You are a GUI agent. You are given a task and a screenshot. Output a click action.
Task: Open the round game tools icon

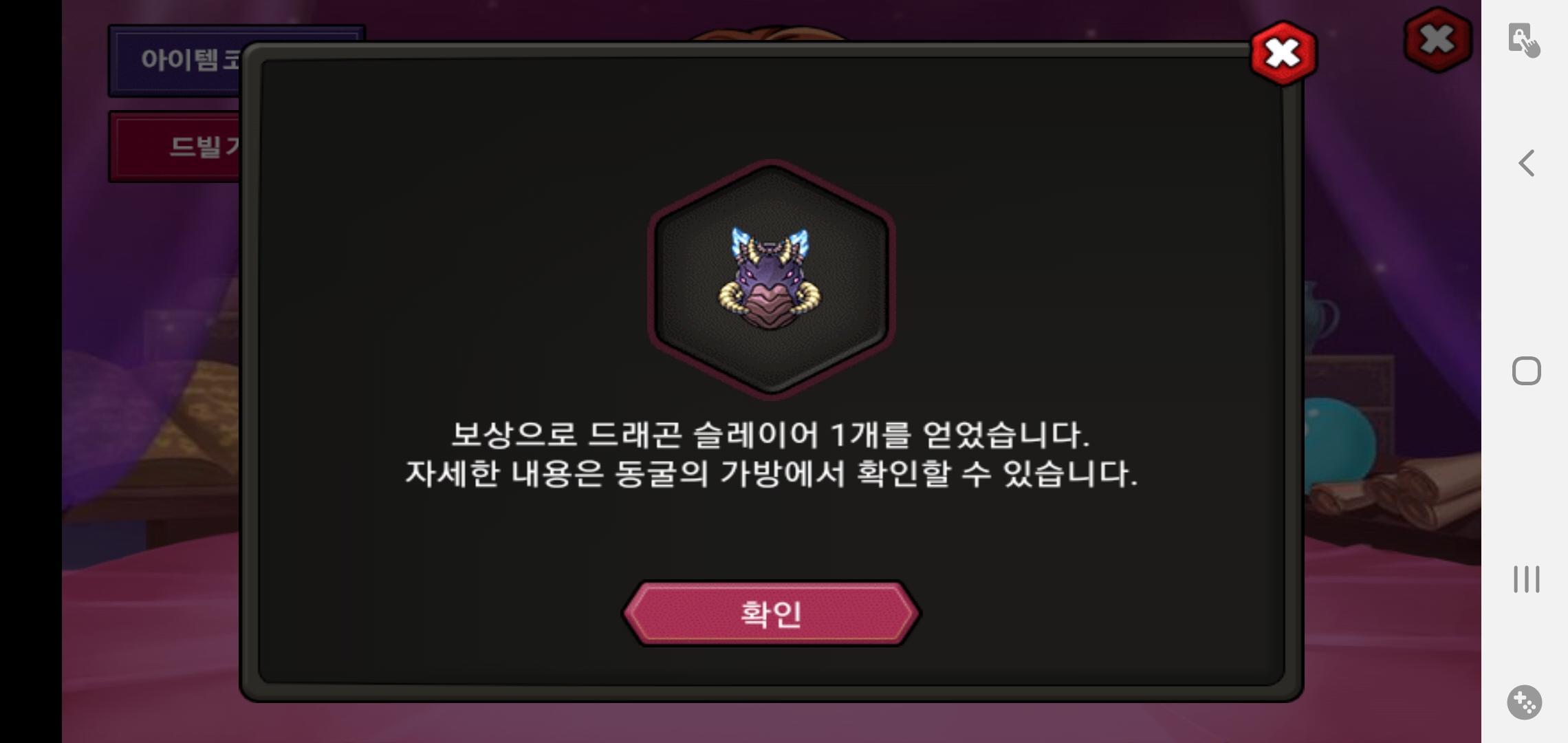tap(1524, 702)
